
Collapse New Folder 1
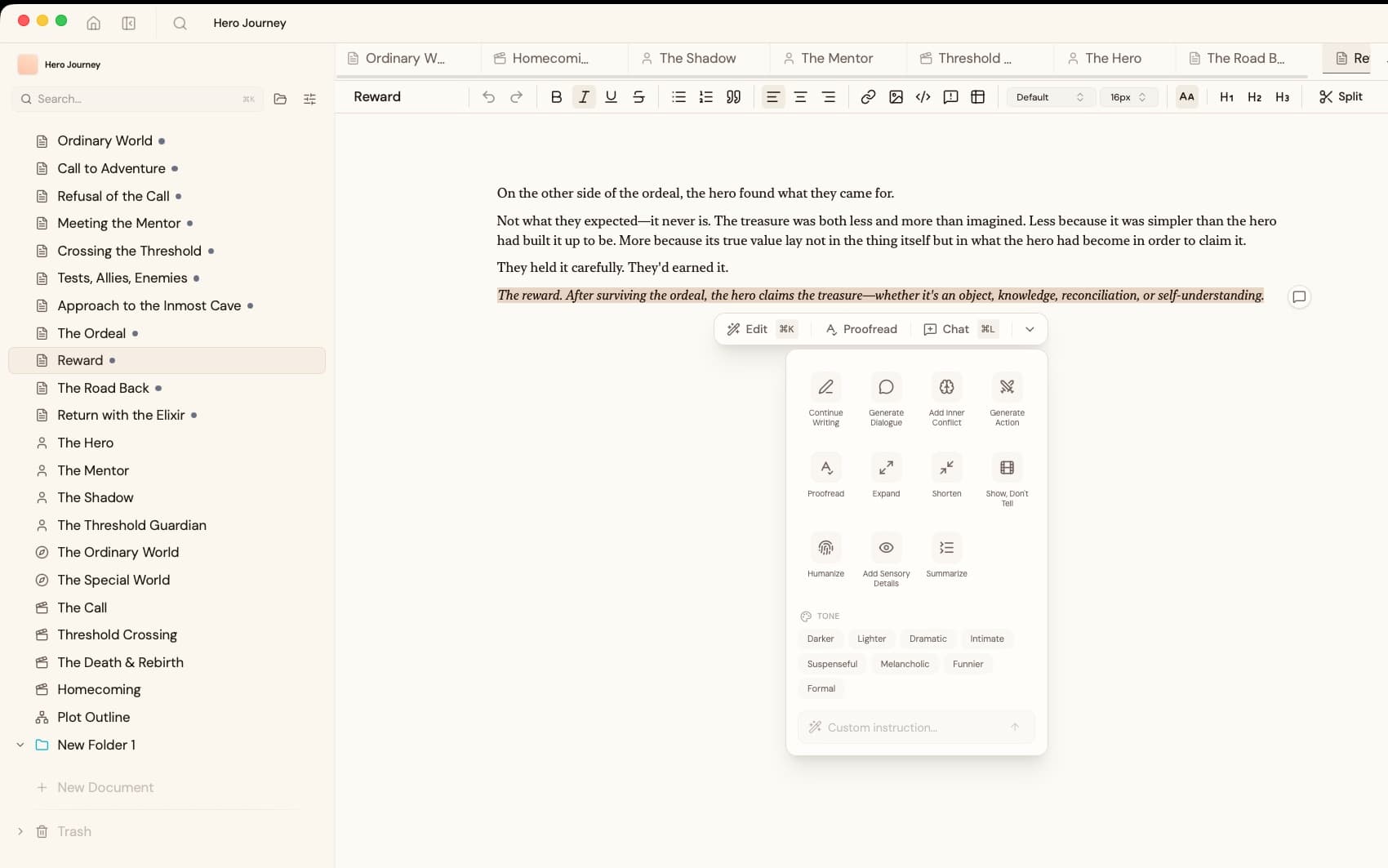point(20,745)
